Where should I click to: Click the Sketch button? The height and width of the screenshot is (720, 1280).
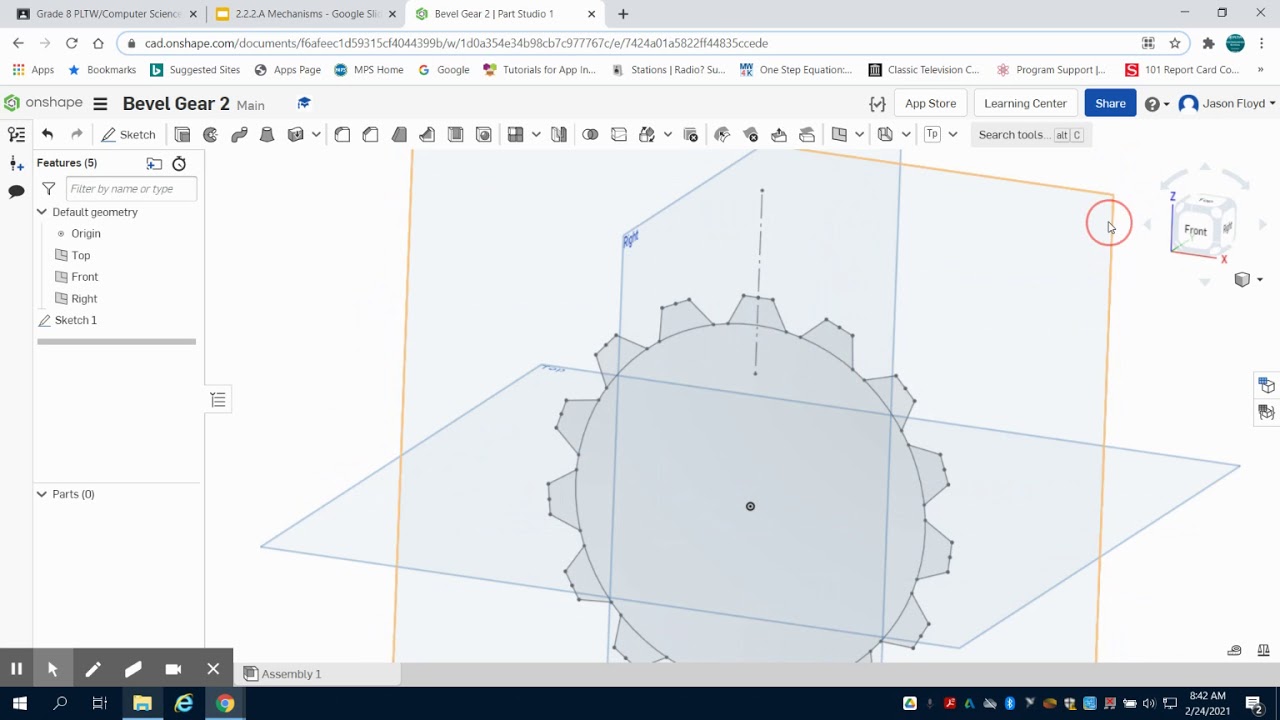tap(129, 135)
